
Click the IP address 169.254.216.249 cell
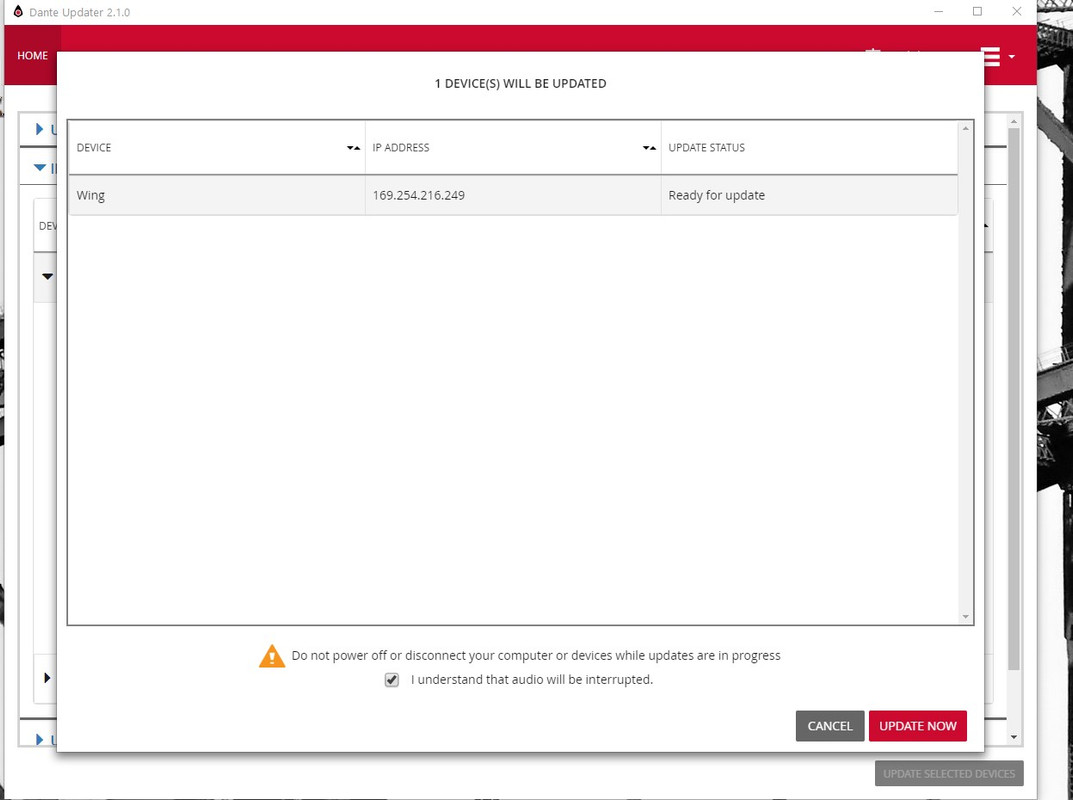tap(513, 195)
